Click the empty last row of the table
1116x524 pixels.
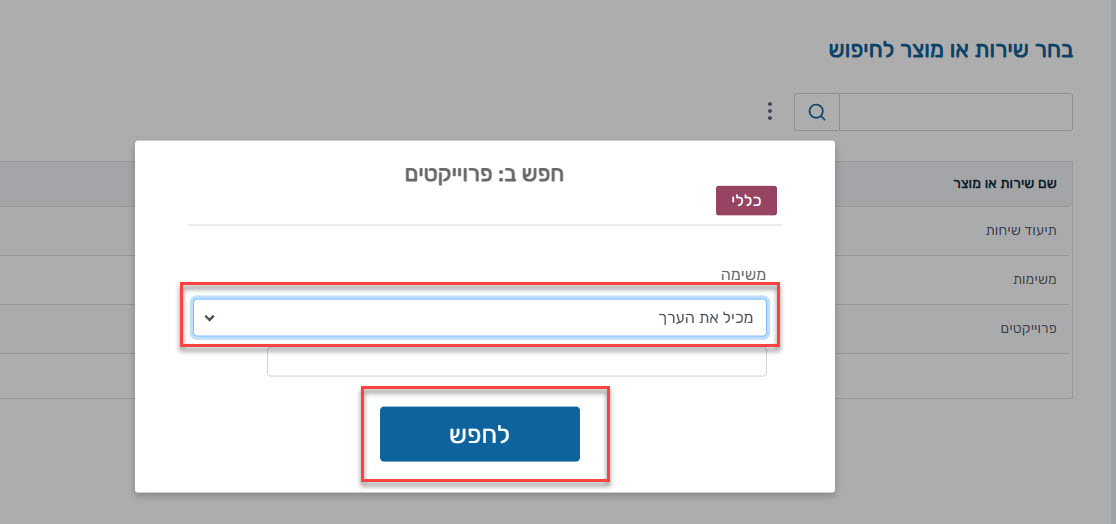(x=954, y=376)
